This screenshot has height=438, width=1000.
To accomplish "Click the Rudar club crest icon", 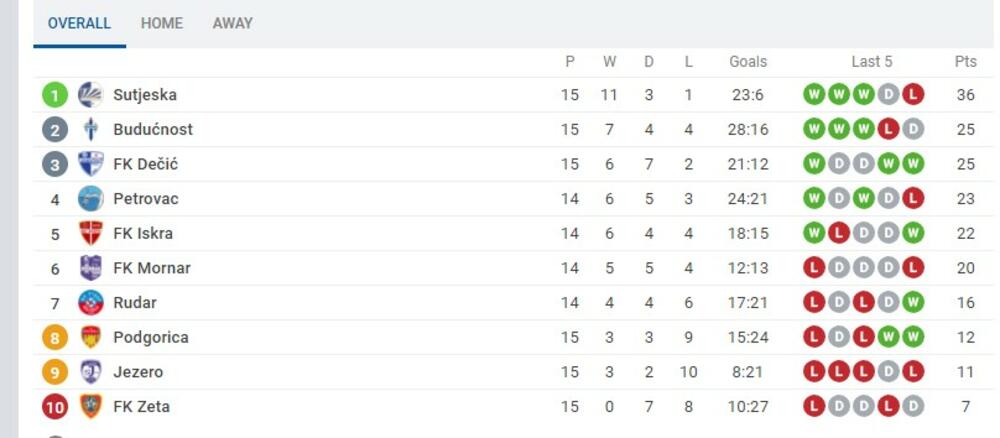I will (90, 302).
